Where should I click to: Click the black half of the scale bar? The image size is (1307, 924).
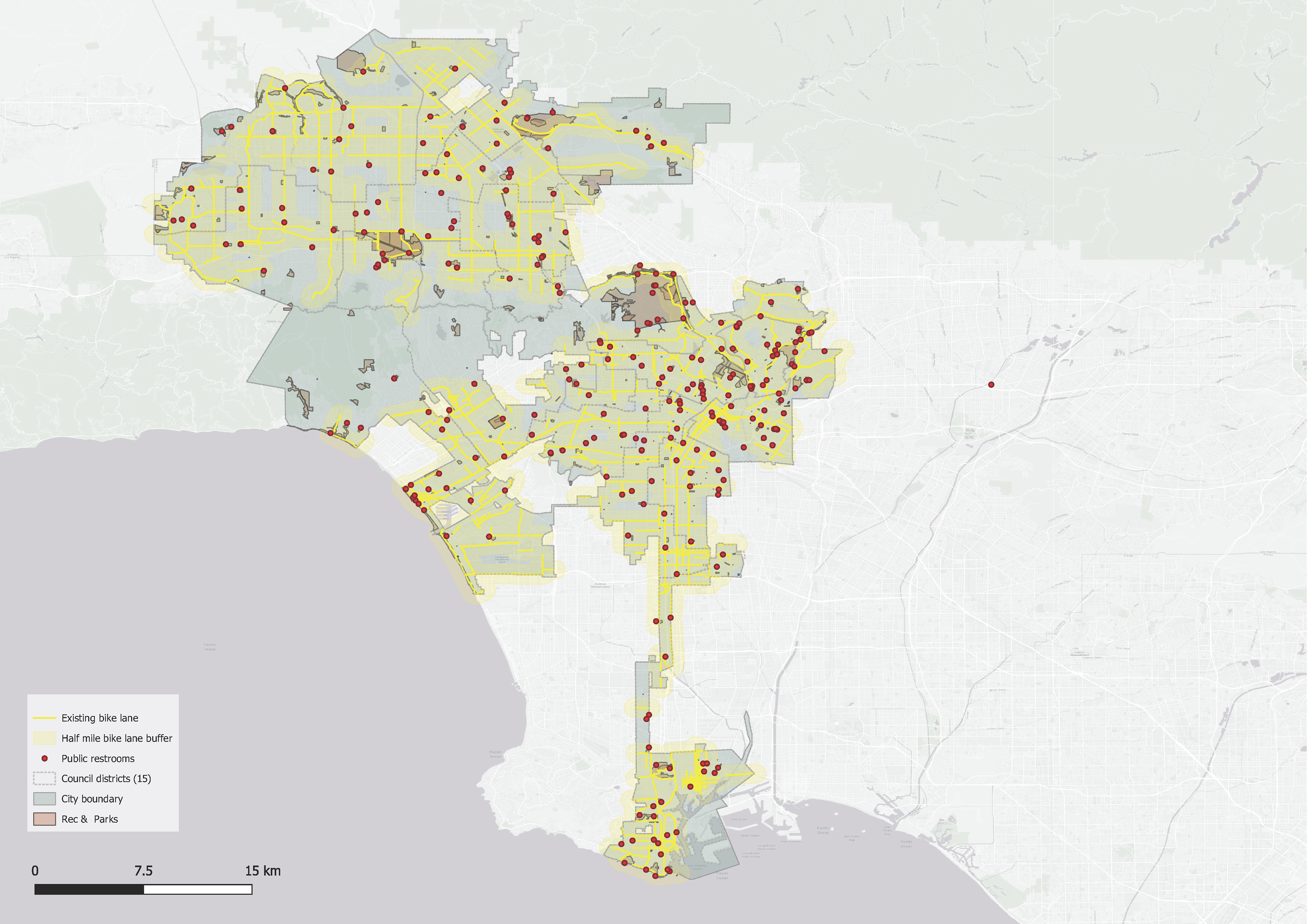click(x=89, y=889)
